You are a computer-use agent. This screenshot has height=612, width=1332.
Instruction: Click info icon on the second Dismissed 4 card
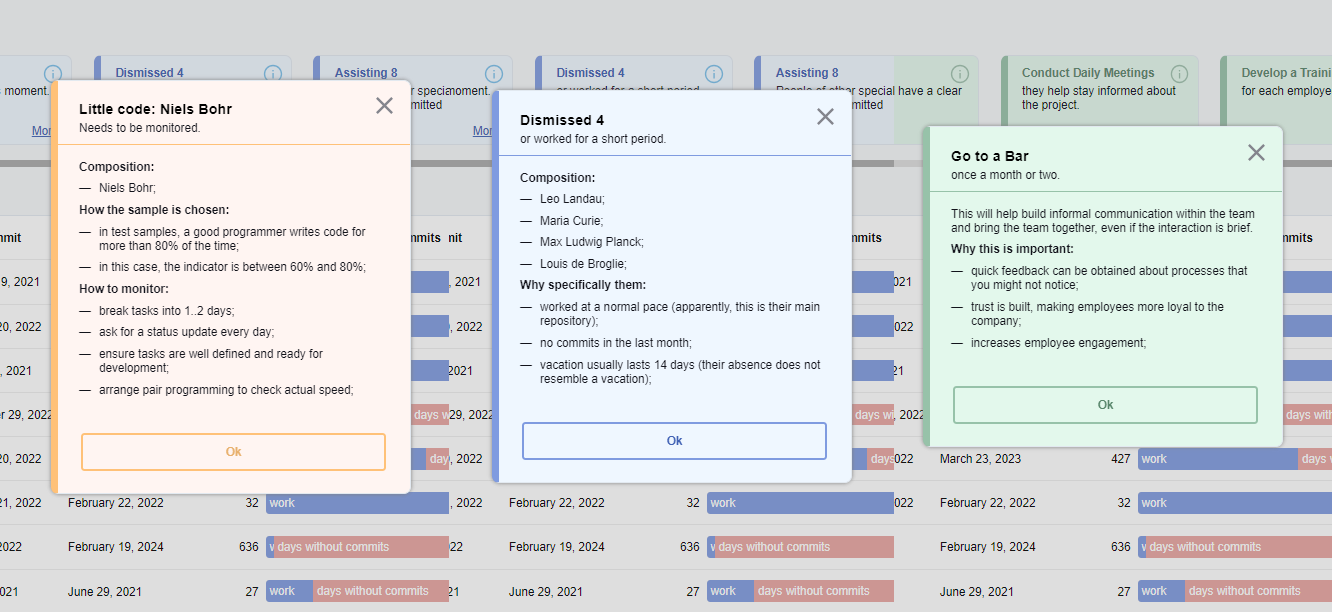(714, 74)
